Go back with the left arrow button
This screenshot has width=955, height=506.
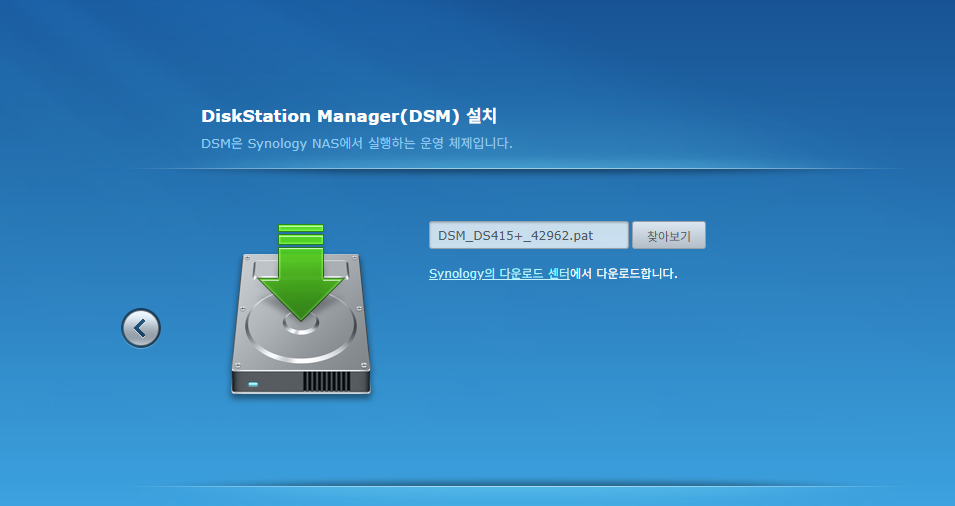[x=141, y=328]
